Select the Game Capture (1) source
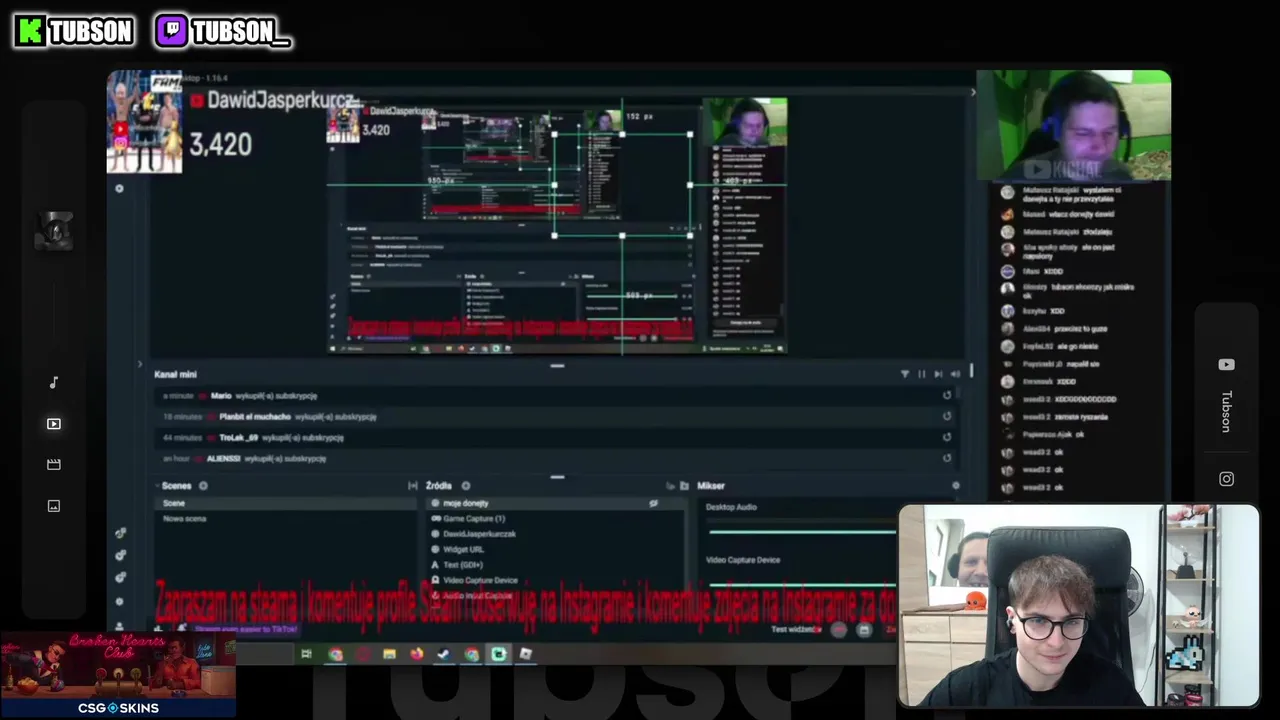Image resolution: width=1280 pixels, height=720 pixels. (474, 519)
